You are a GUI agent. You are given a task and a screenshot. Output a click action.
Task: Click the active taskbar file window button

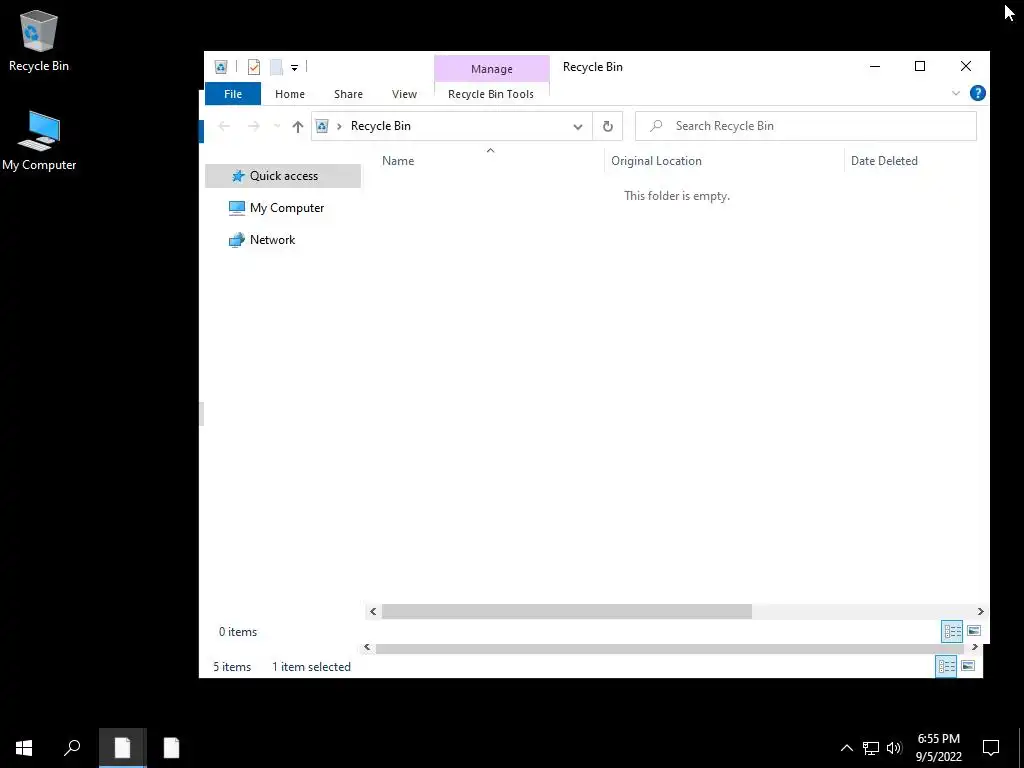tap(123, 748)
